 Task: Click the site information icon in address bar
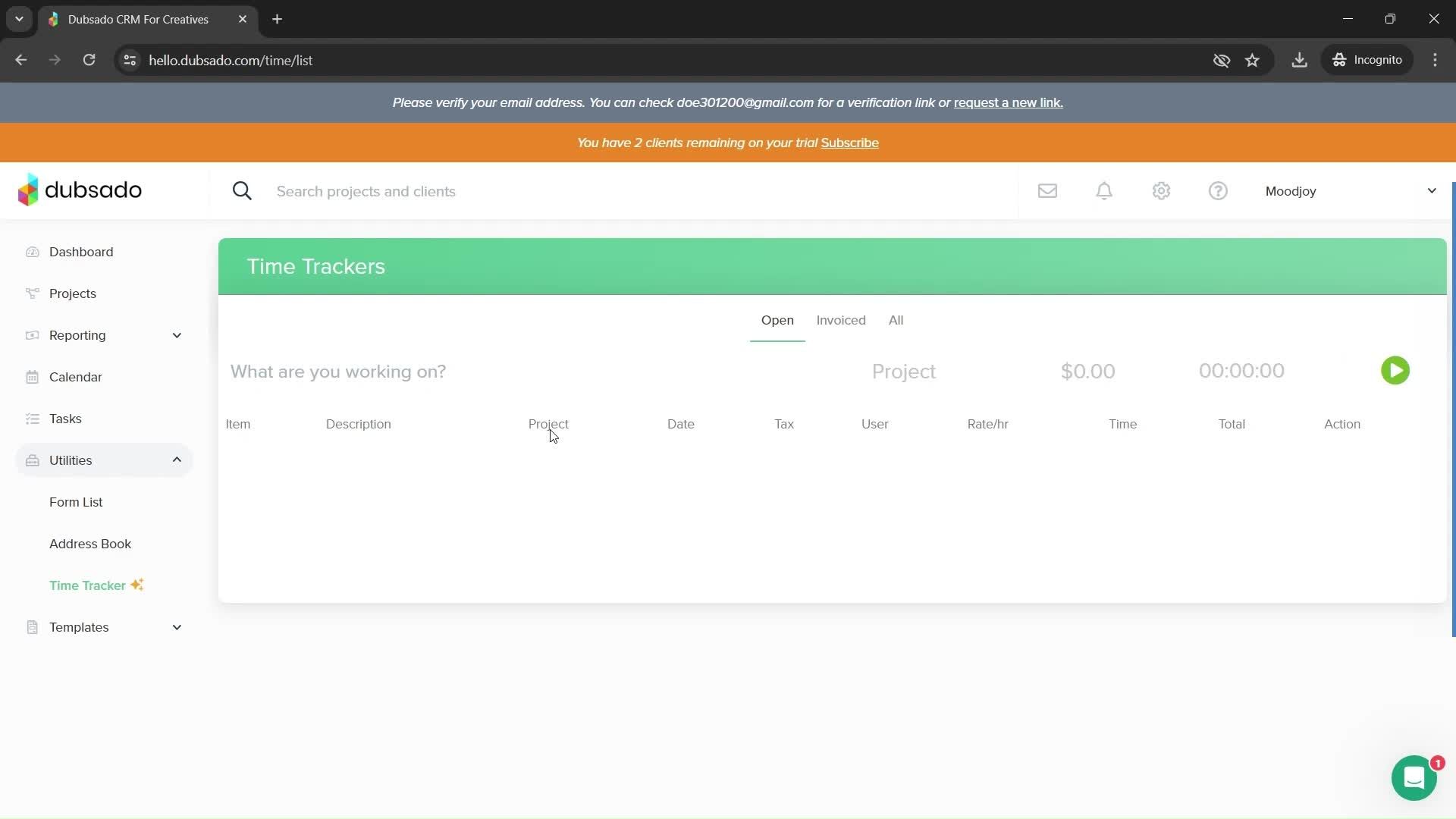(x=130, y=60)
